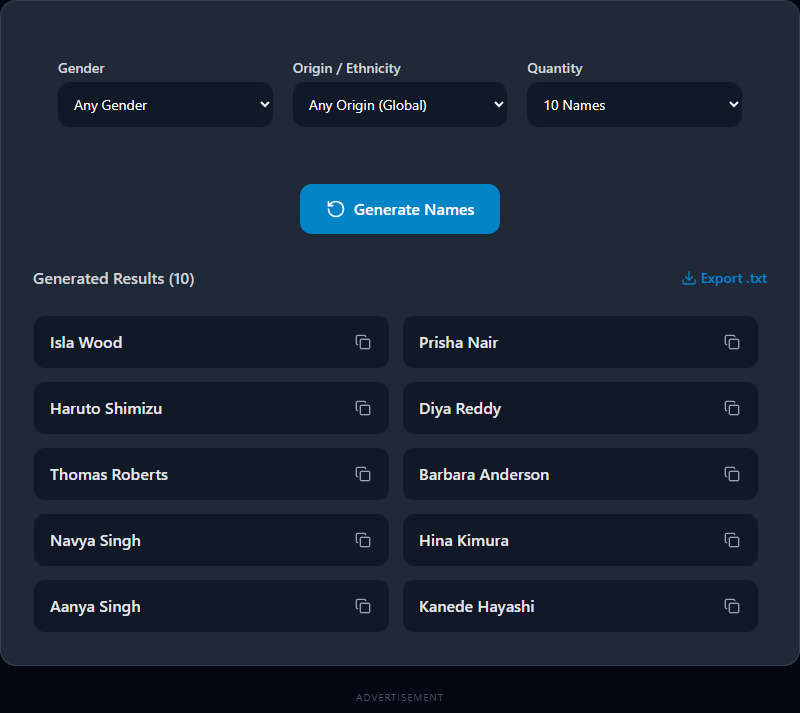Copy the name Barbara Anderson
Image resolution: width=800 pixels, height=713 pixels.
coord(732,474)
